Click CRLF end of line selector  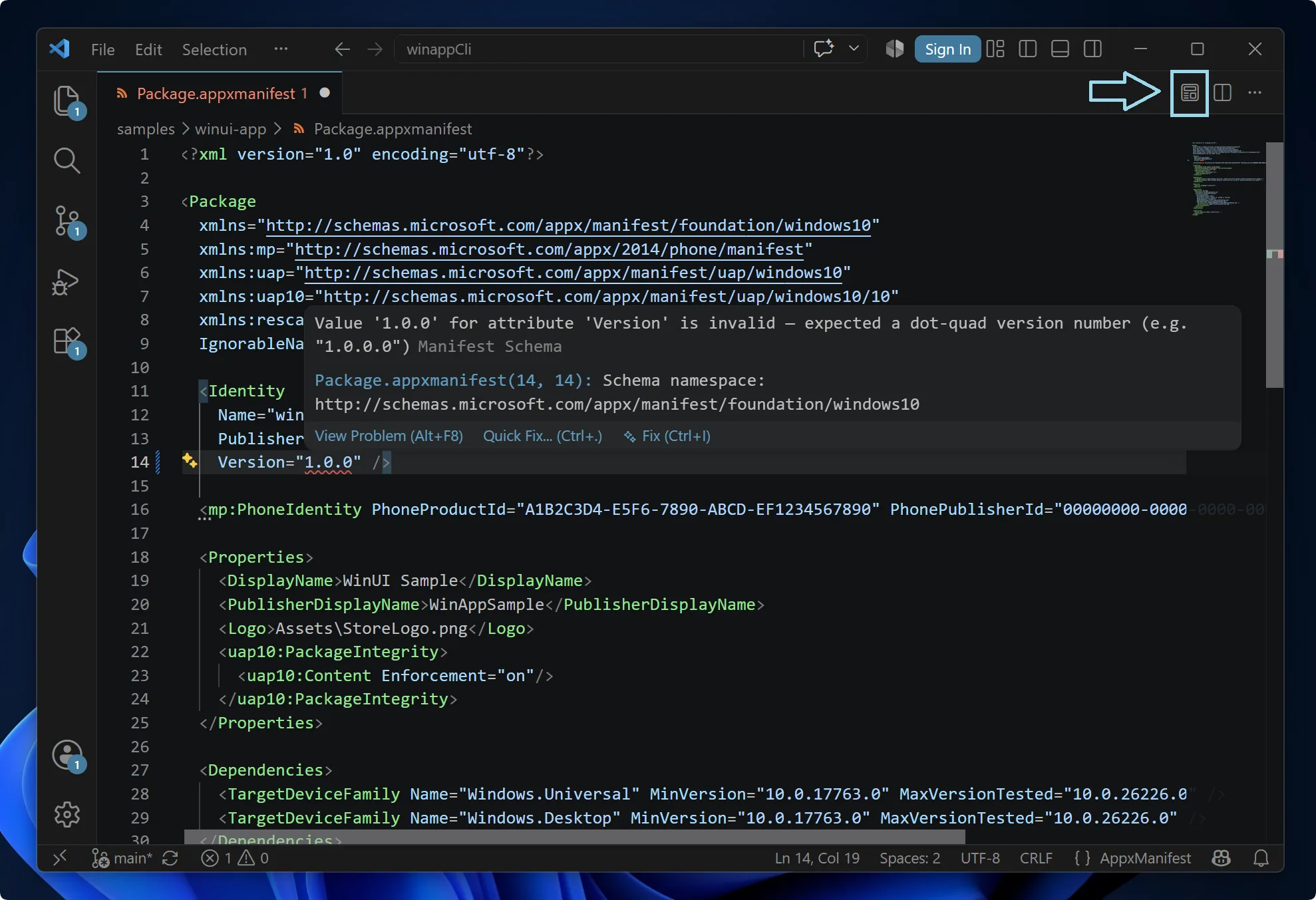pos(1036,858)
